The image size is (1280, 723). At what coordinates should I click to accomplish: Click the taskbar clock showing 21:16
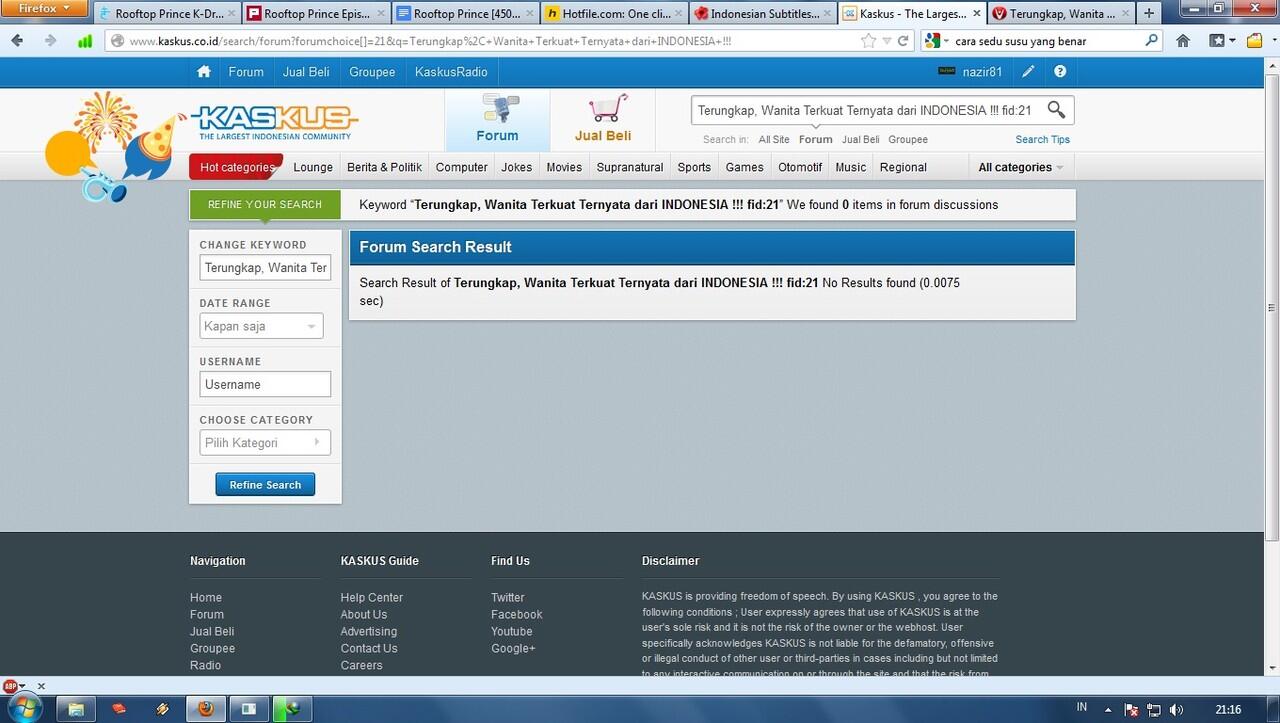(x=1228, y=710)
